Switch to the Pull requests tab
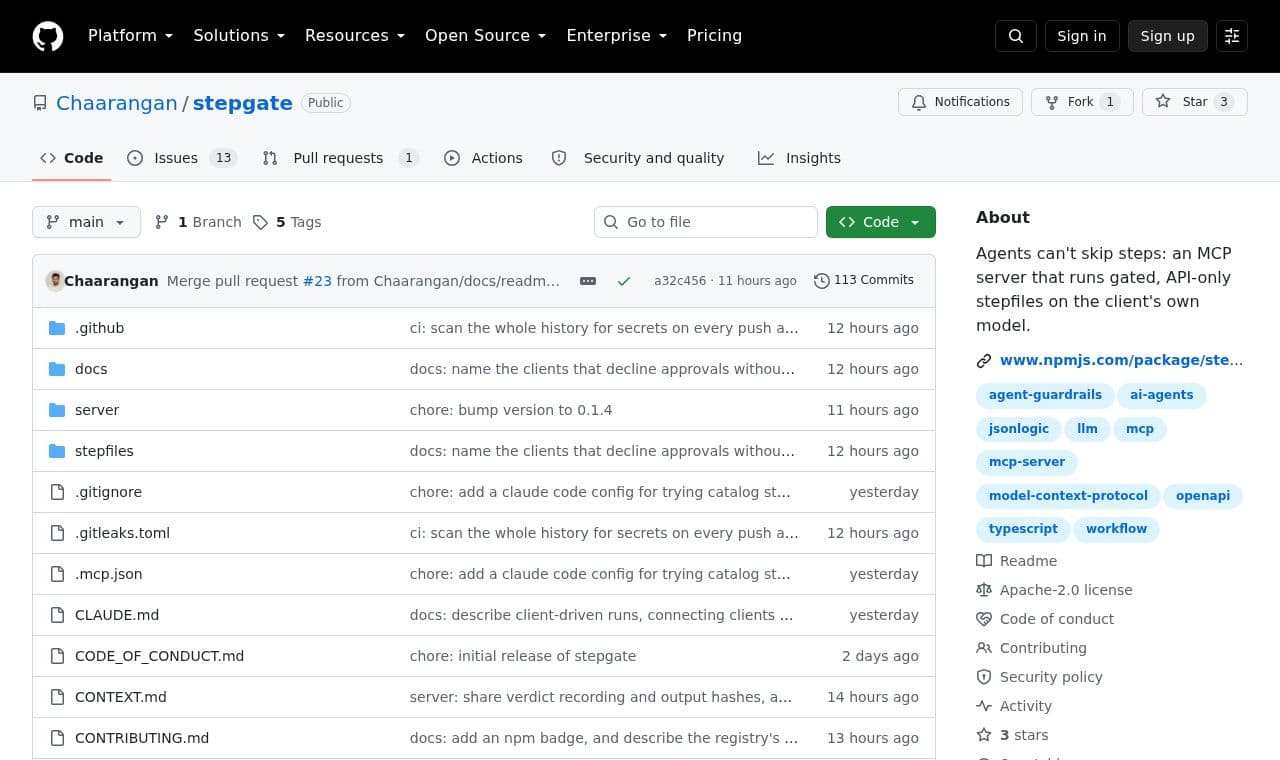Image resolution: width=1280 pixels, height=760 pixels. (x=340, y=158)
